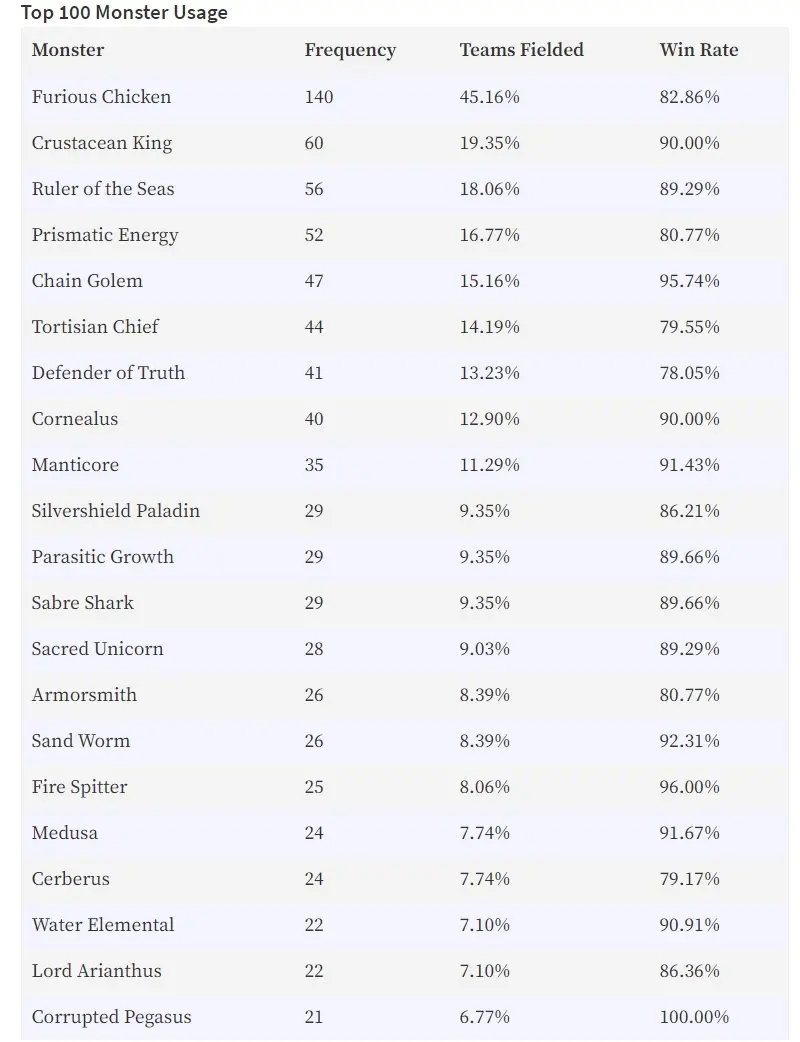Click the Crustacean King row name
The image size is (800, 1042).
102,144
